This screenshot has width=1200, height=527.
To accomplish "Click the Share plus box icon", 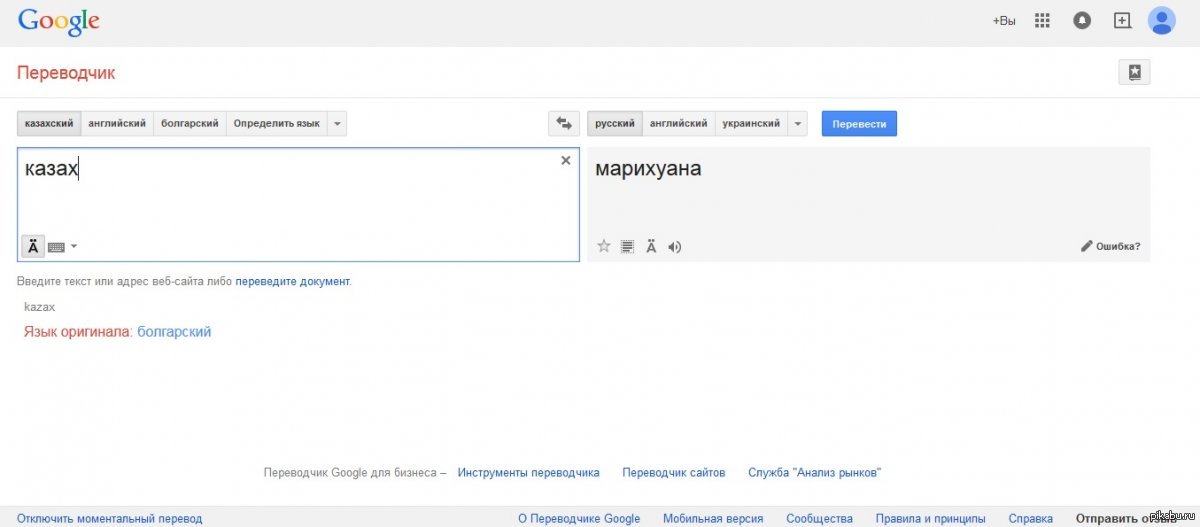I will pyautogui.click(x=1122, y=20).
